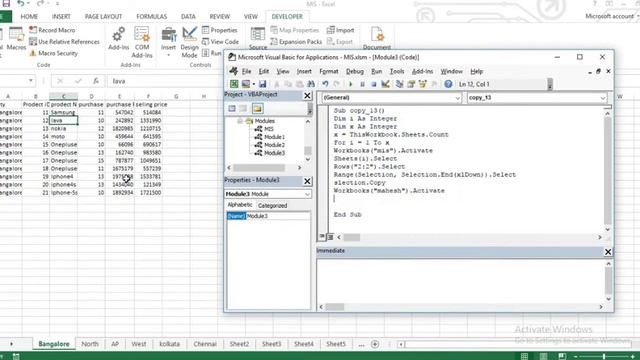The width and height of the screenshot is (640, 360).
Task: Click Source icon in XML group
Action: tap(258, 38)
